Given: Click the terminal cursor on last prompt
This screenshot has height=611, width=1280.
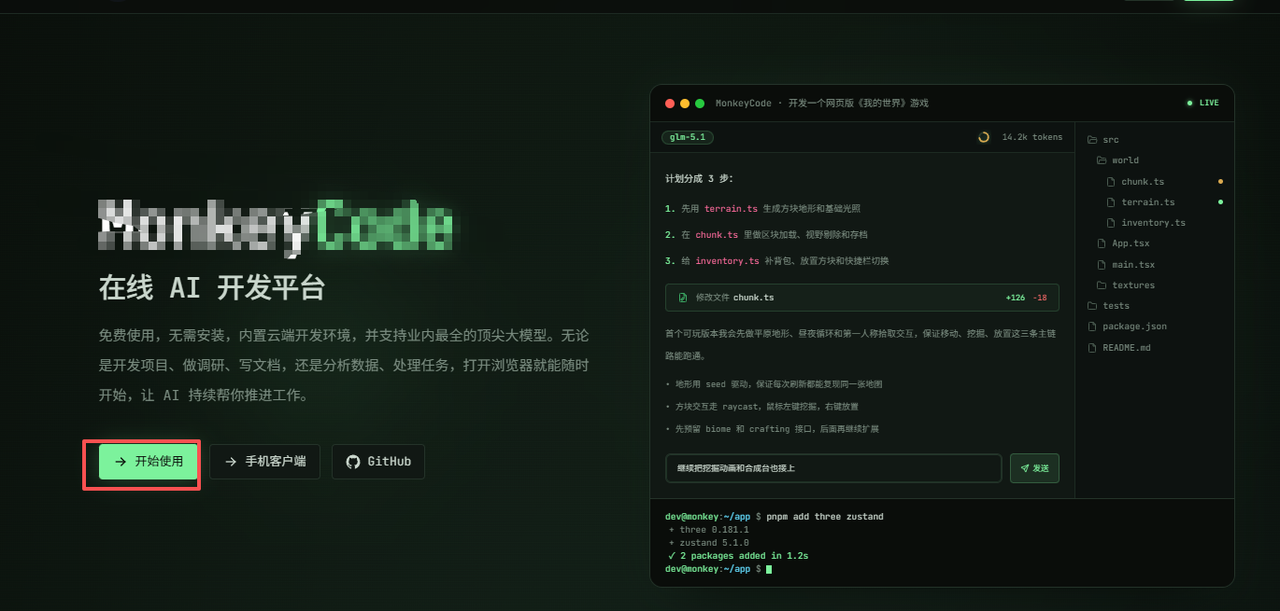Looking at the screenshot, I should tap(769, 569).
